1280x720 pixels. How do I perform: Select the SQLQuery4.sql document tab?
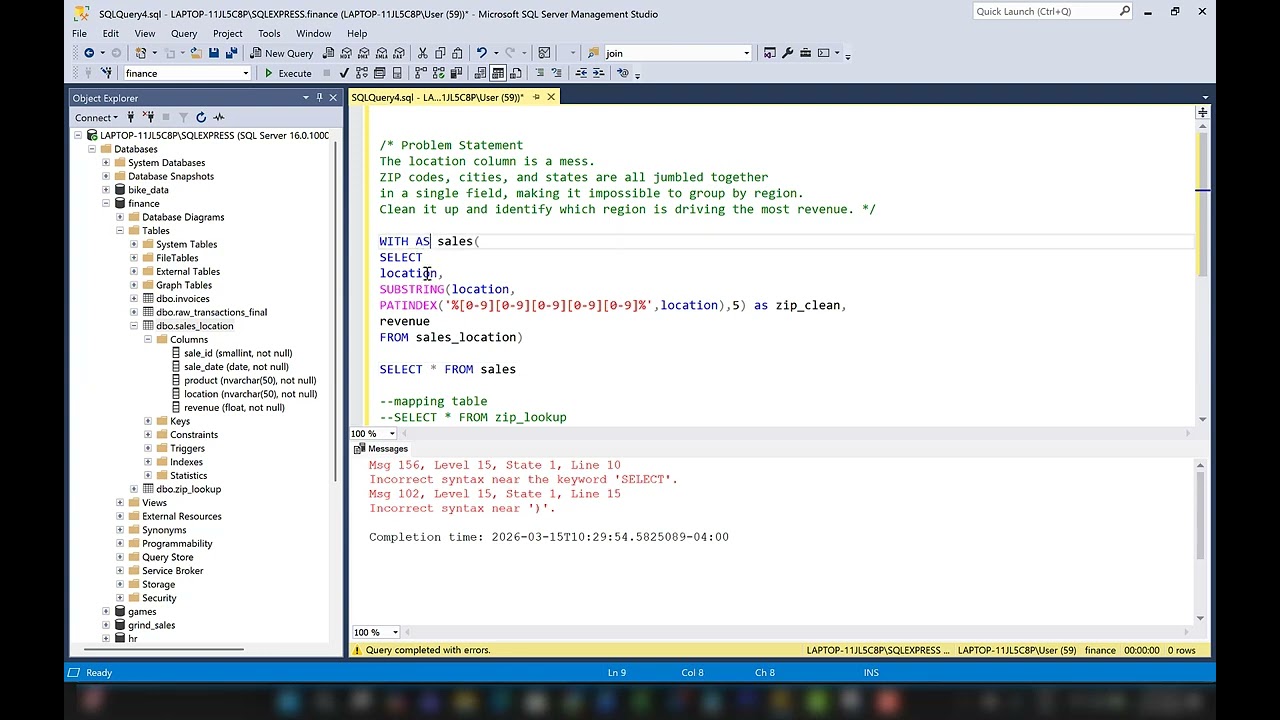(437, 97)
